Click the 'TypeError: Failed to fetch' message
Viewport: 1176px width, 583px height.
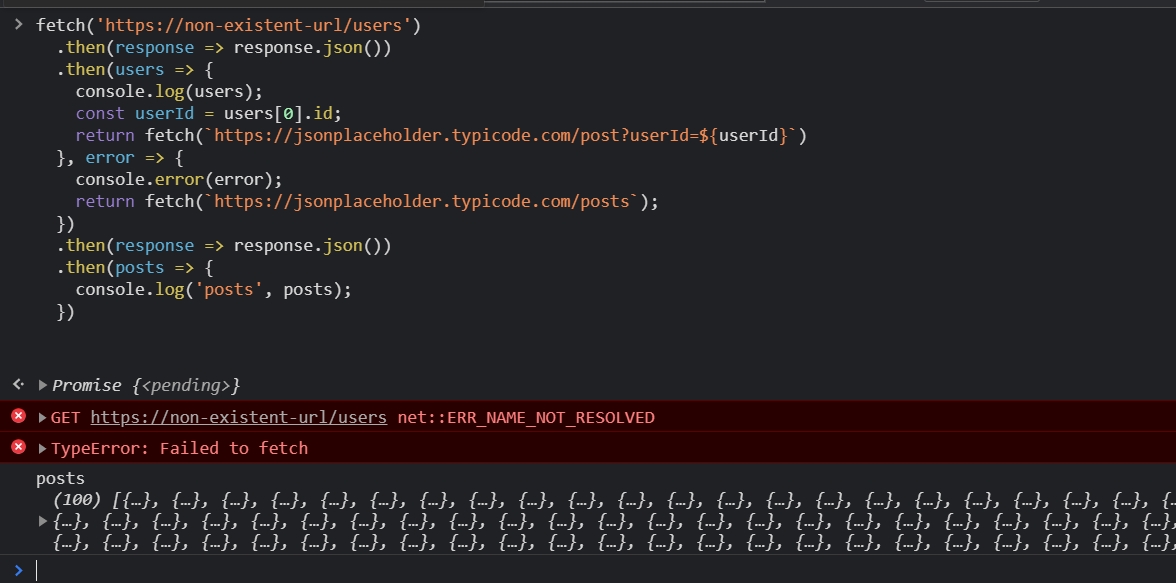coord(180,448)
